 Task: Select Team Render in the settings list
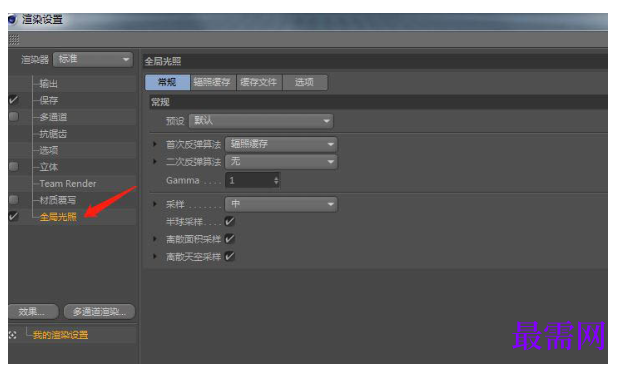point(68,184)
